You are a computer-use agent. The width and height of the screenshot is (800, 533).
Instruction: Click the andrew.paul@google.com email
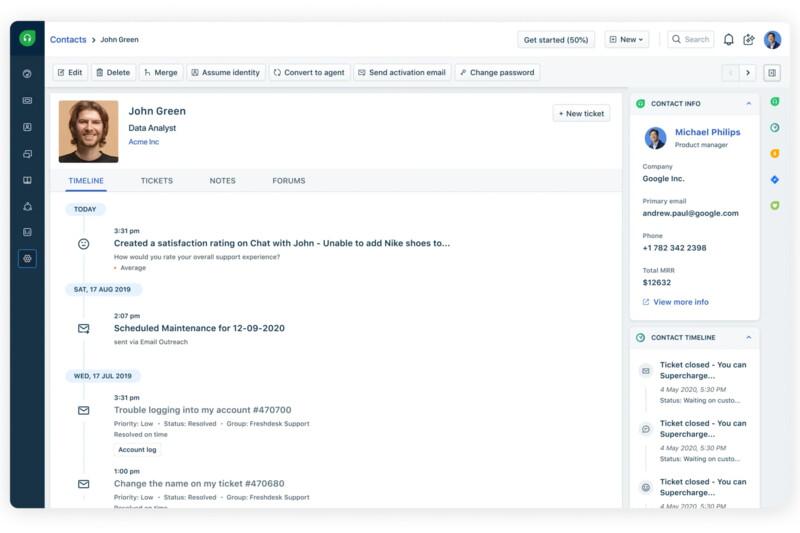click(690, 213)
